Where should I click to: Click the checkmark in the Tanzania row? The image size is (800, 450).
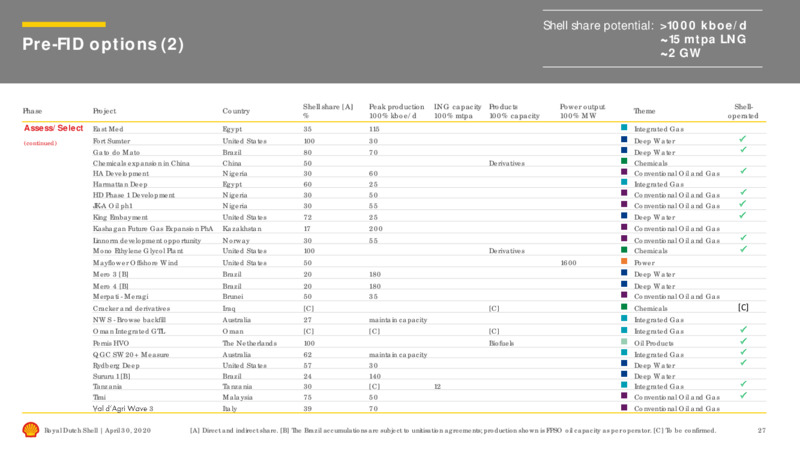[x=743, y=384]
